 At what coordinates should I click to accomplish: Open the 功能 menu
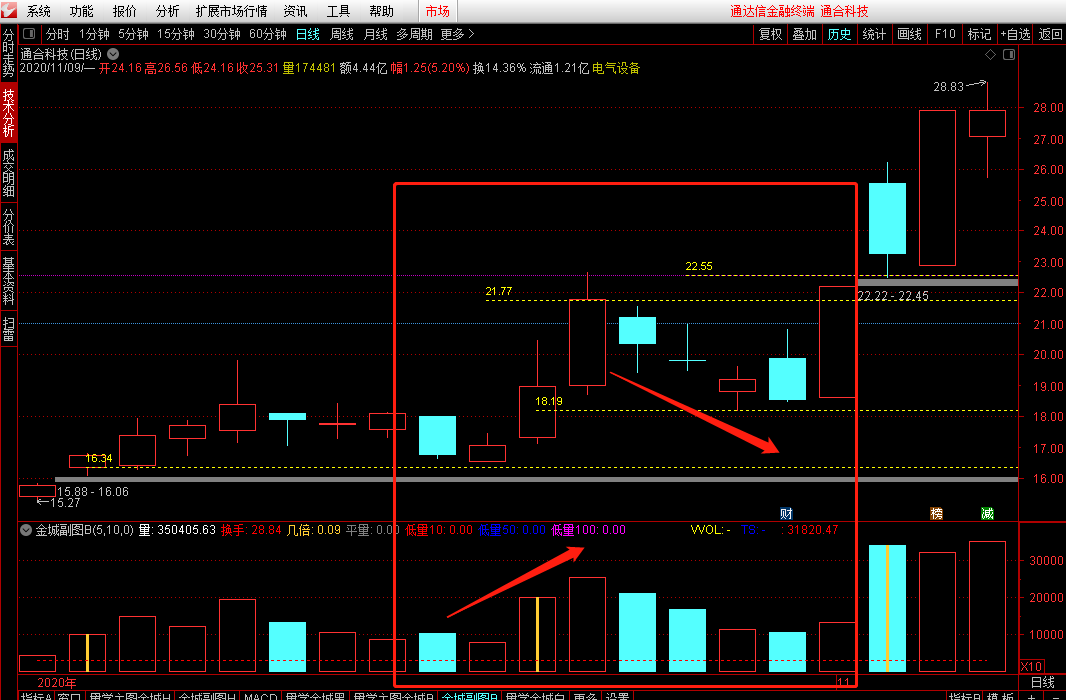pos(82,12)
